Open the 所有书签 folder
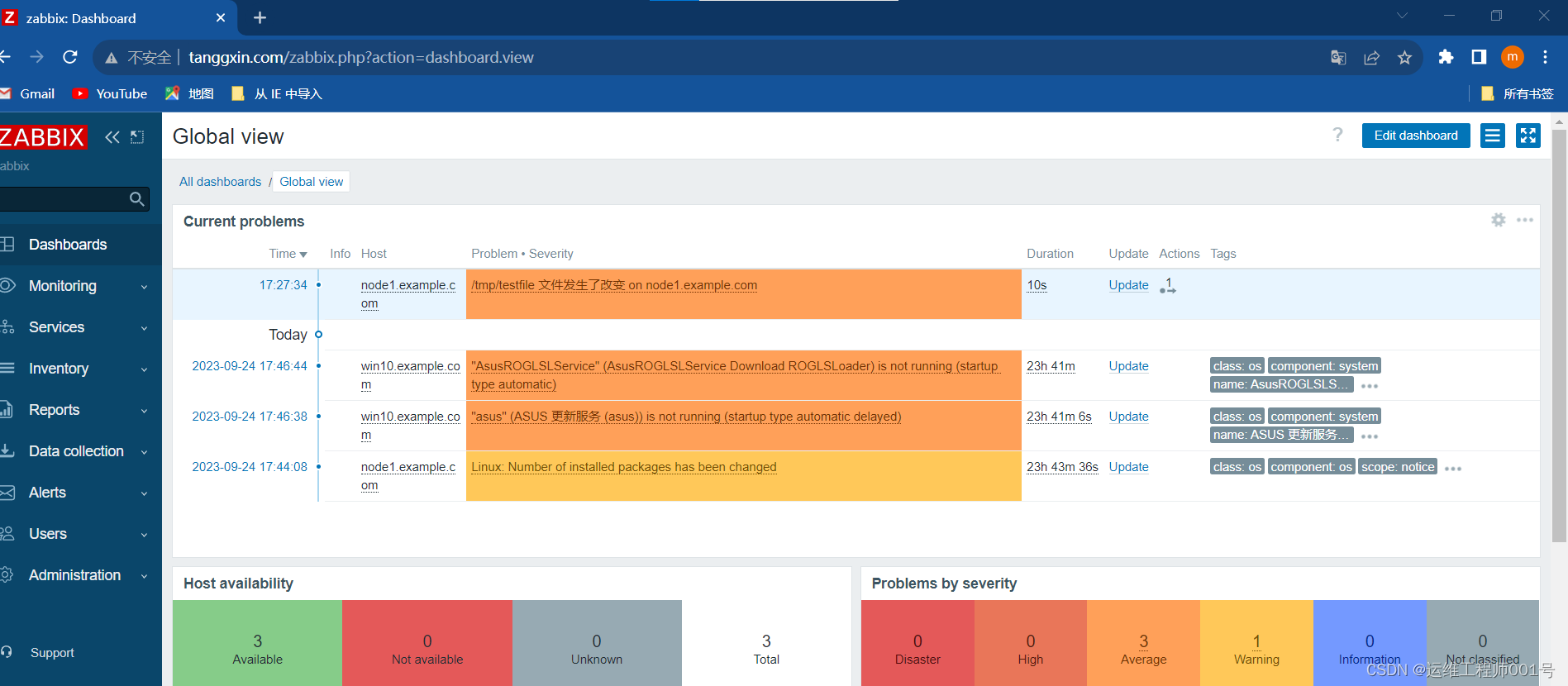The image size is (1568, 686). coord(1518,93)
